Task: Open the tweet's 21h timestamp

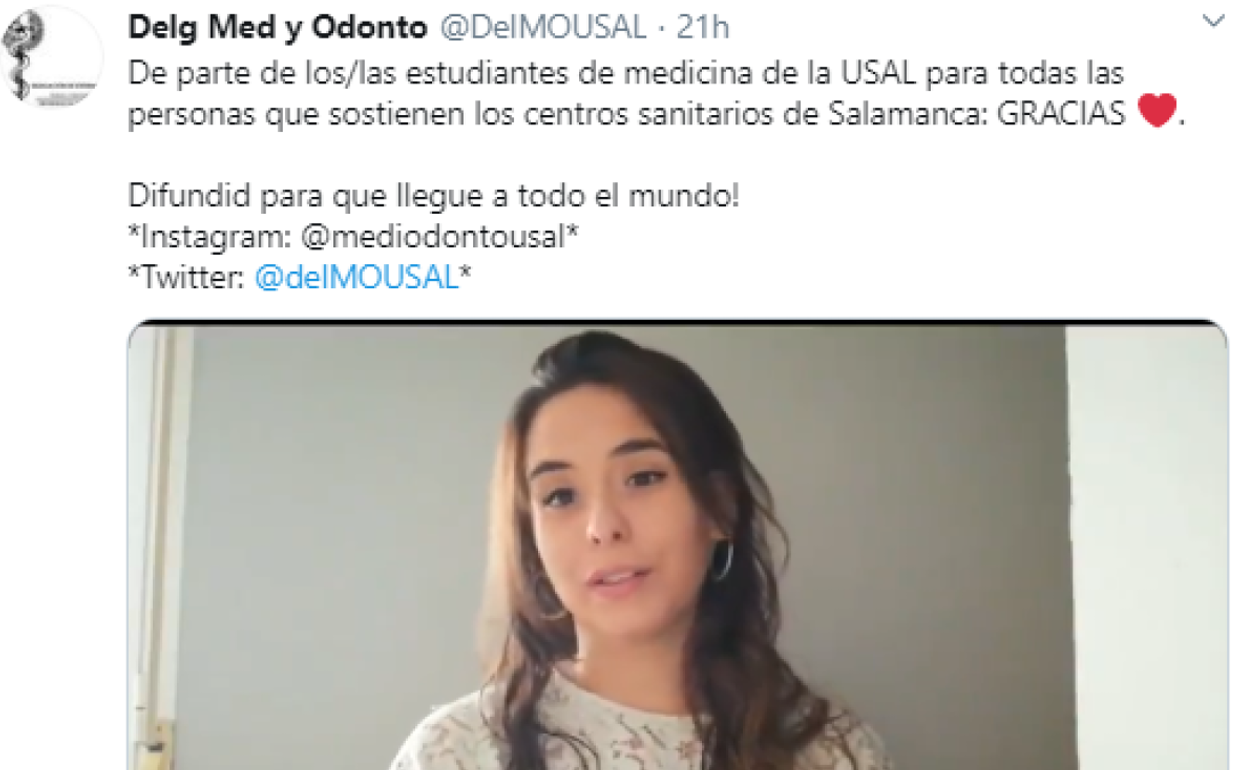Action: (x=703, y=28)
